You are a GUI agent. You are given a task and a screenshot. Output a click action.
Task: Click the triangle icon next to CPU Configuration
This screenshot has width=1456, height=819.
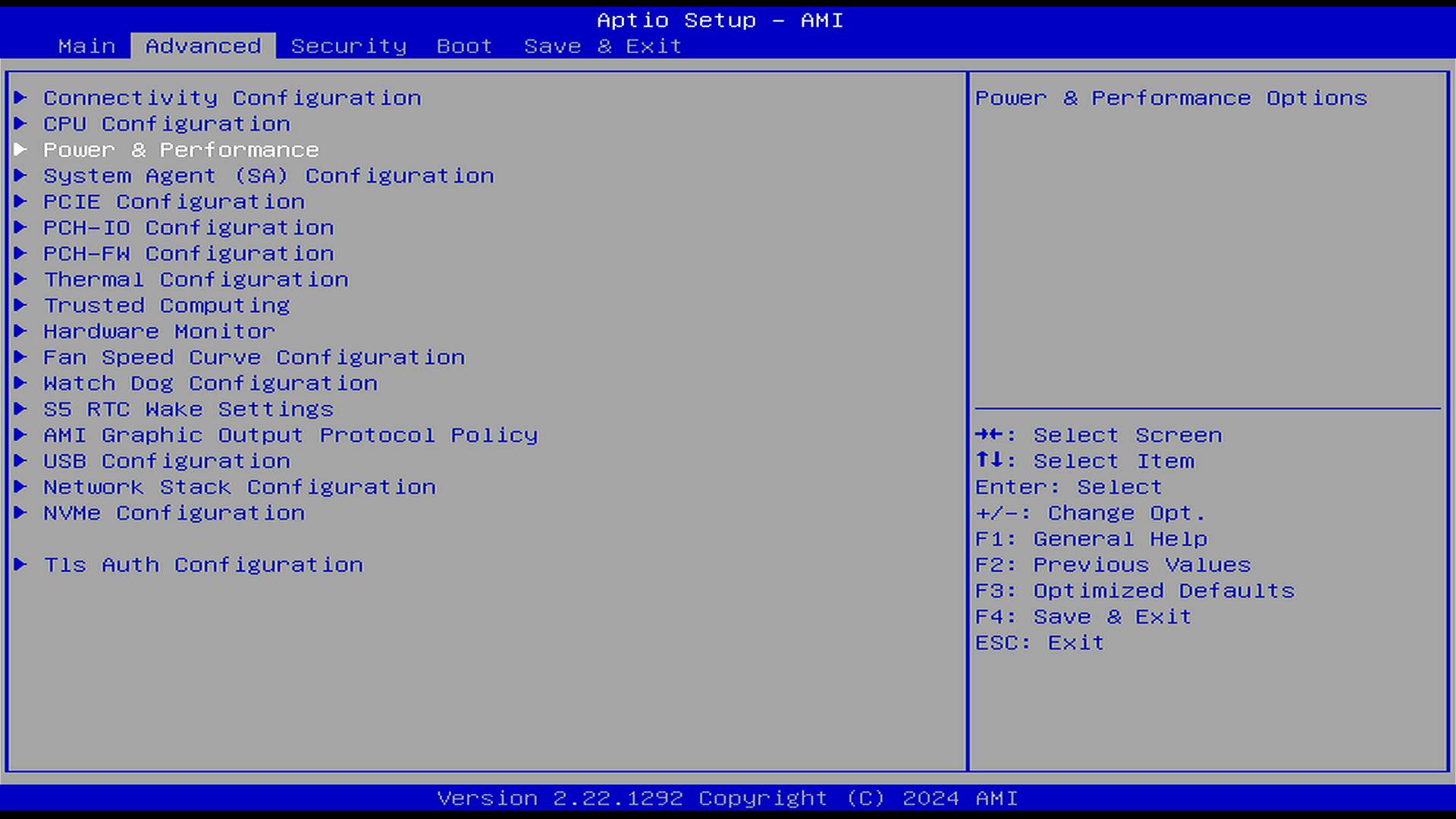[x=20, y=124]
